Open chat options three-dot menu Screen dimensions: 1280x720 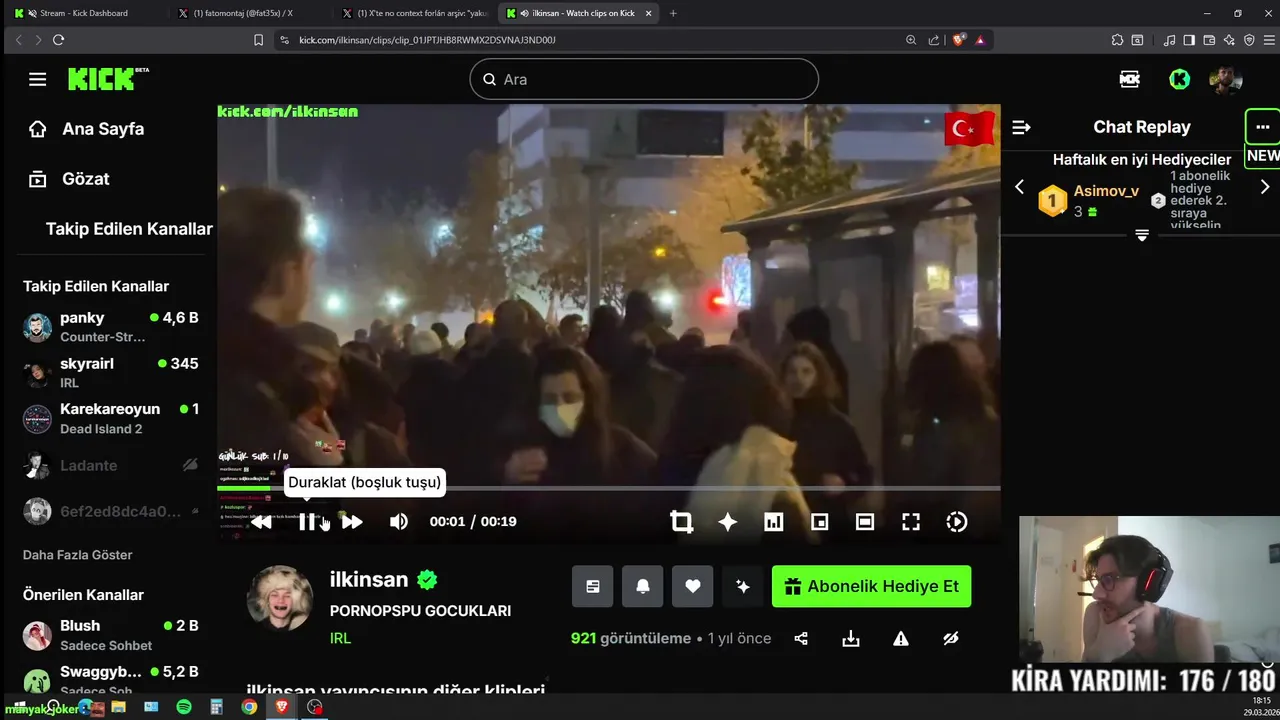[x=1262, y=127]
